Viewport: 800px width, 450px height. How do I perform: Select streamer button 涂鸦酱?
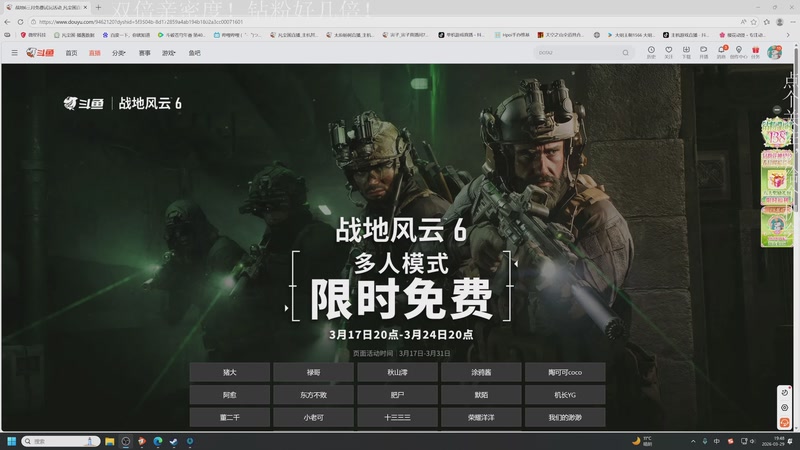pyautogui.click(x=481, y=372)
